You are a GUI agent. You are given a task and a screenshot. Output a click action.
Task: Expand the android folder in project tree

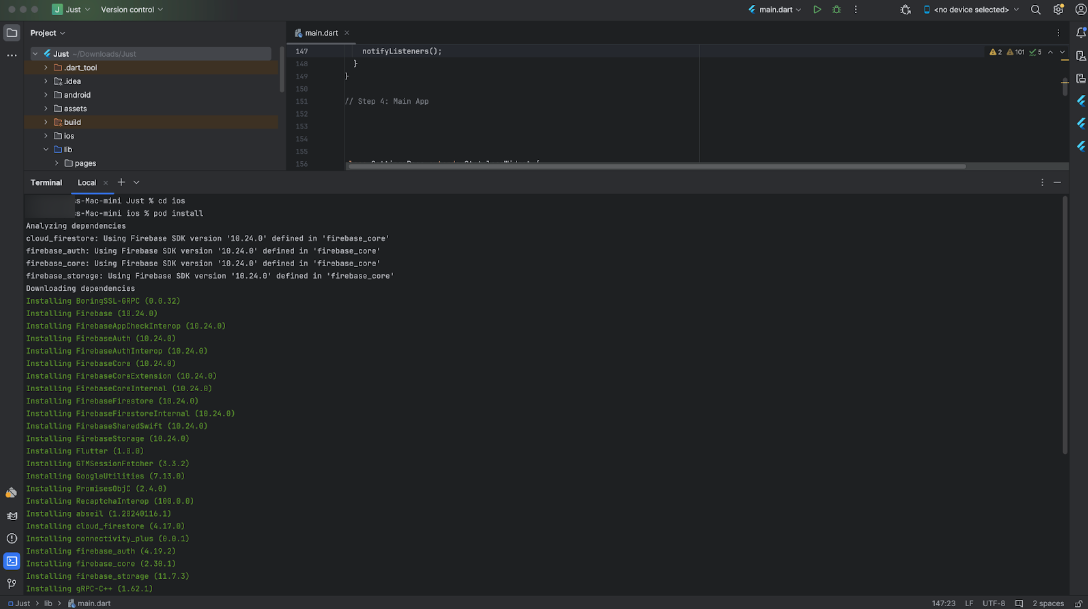point(46,95)
